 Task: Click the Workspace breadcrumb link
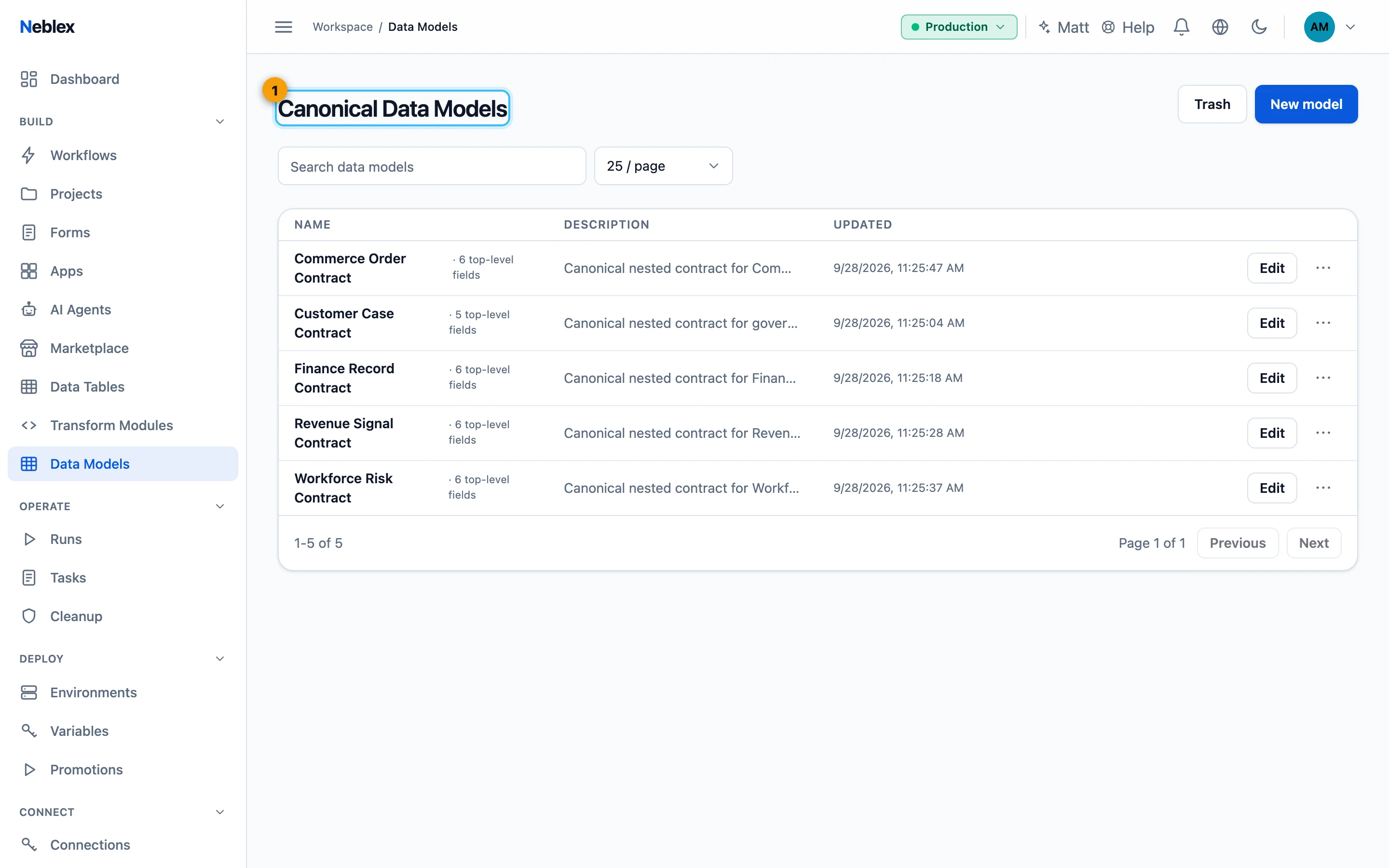pyautogui.click(x=342, y=27)
